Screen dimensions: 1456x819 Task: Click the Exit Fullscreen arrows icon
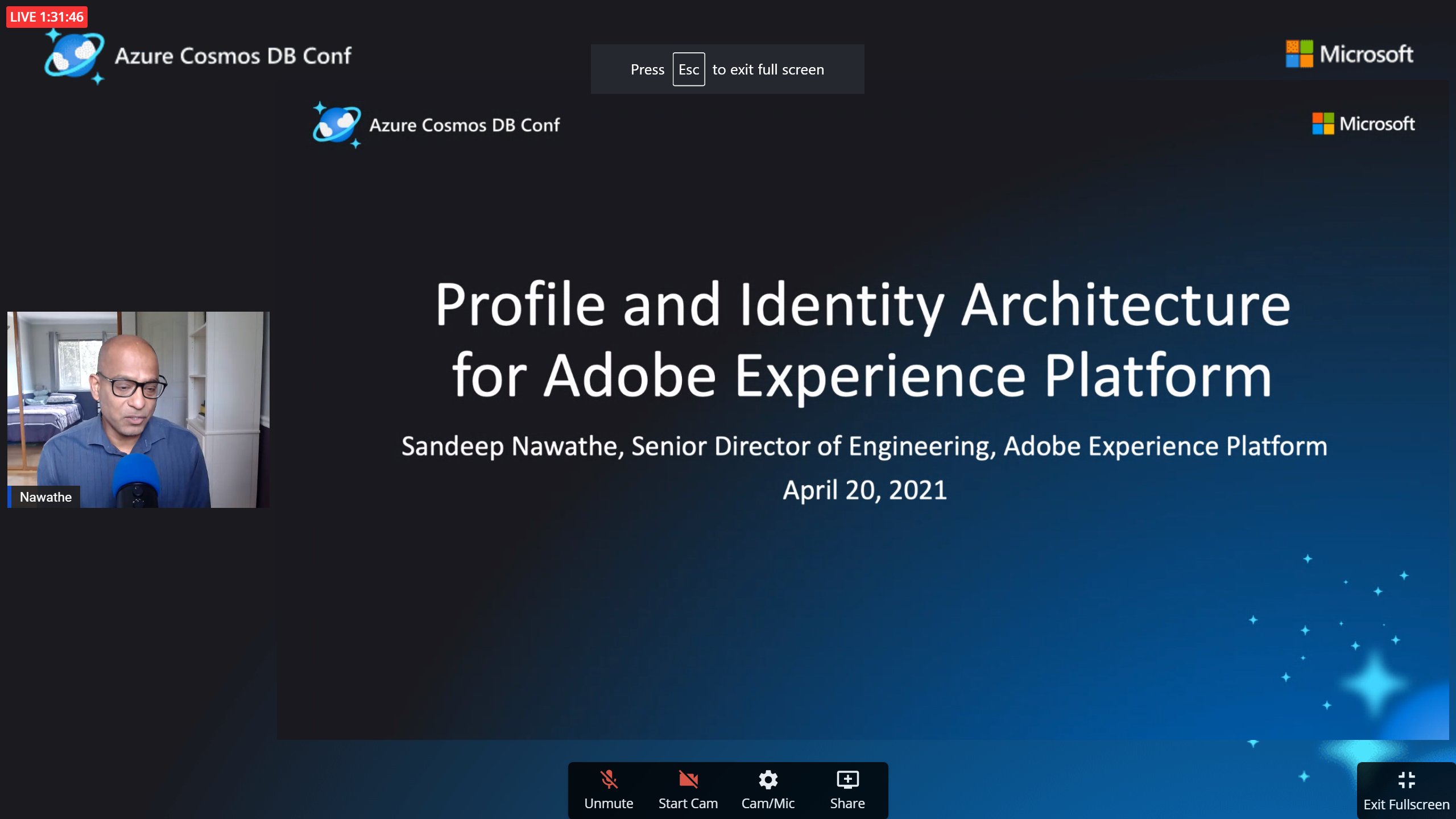tap(1406, 780)
